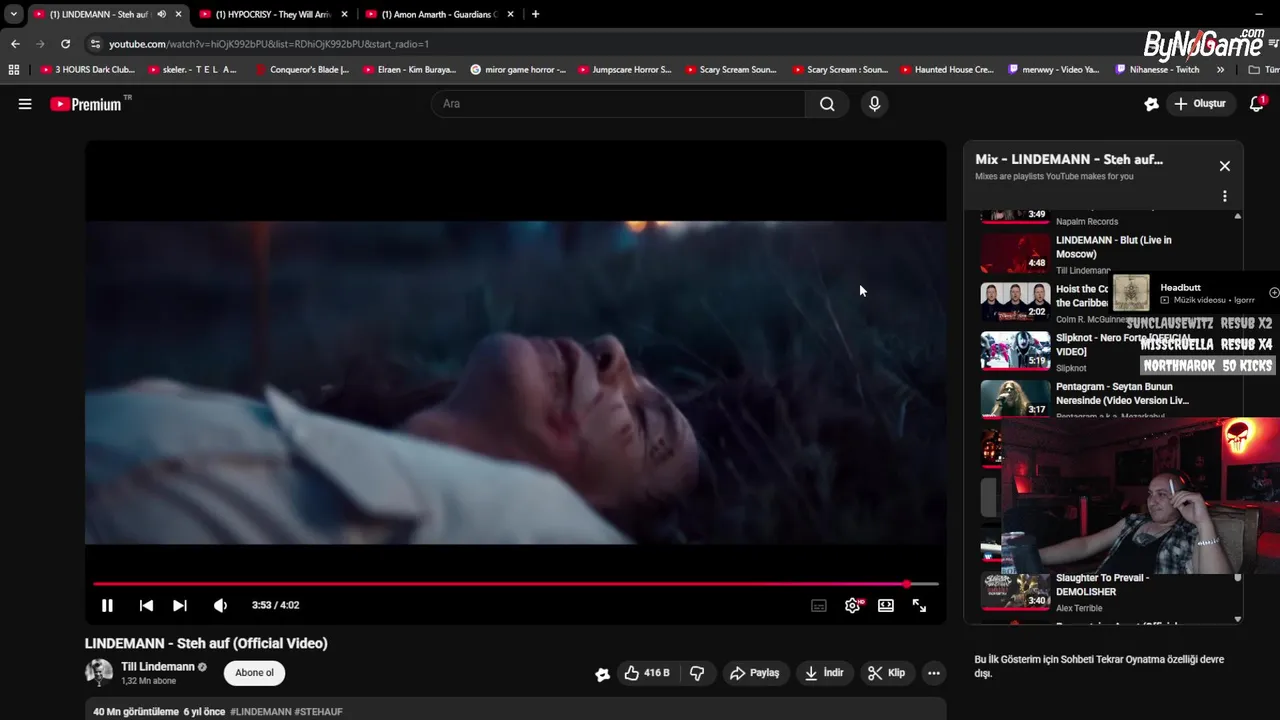
Task: Open 3 HOURS Dark Club bookmark
Action: 87,70
